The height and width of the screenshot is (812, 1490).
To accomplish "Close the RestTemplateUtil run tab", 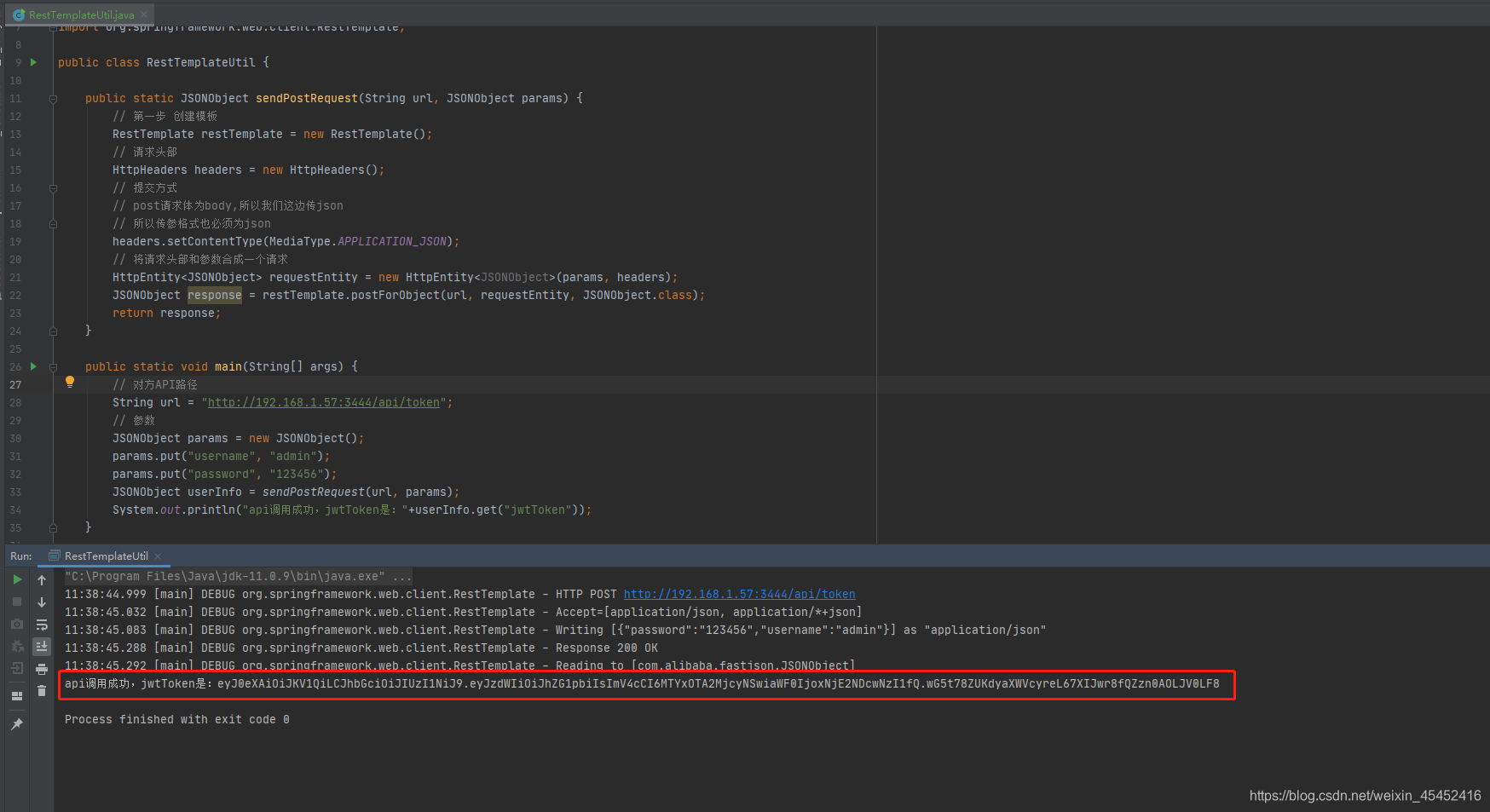I will tap(158, 556).
